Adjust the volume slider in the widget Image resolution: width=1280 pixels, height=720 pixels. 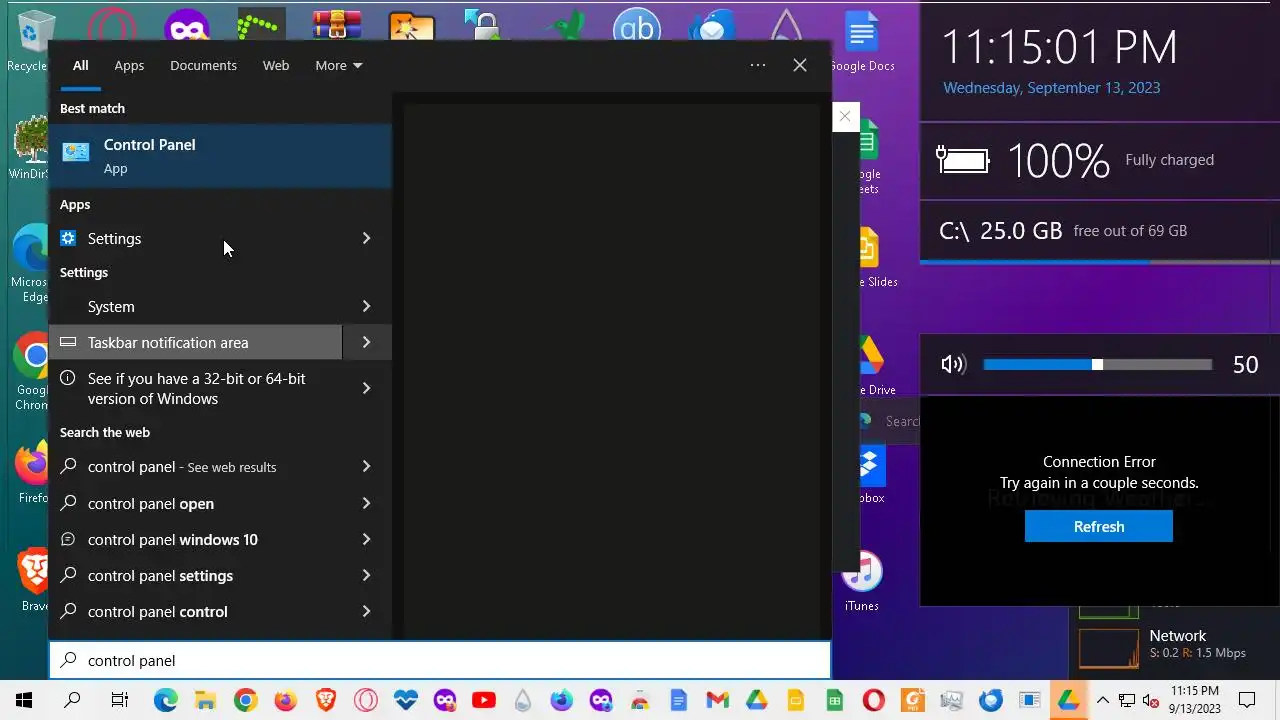1097,365
